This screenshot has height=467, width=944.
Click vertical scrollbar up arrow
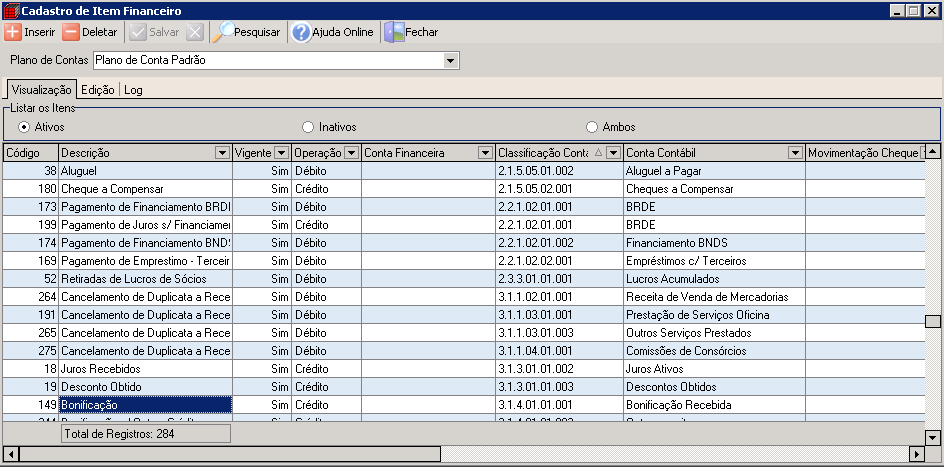point(933,150)
